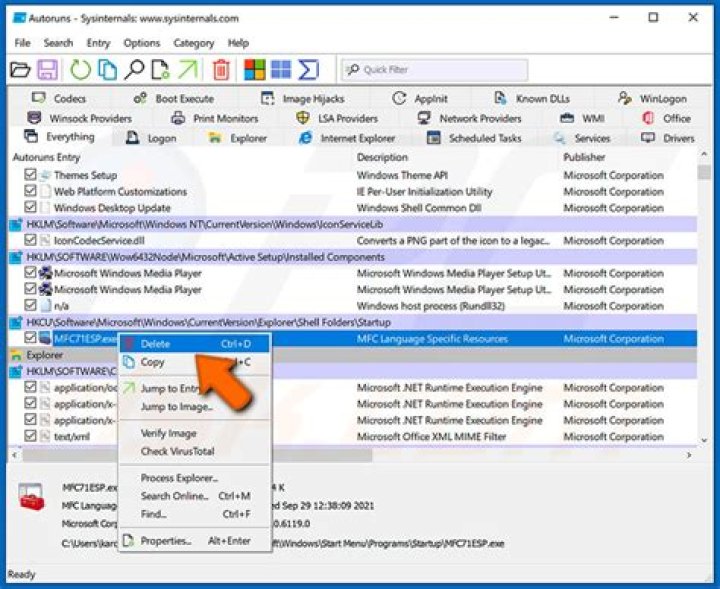Click the Save floppy disk icon
The height and width of the screenshot is (589, 720).
coord(47,69)
